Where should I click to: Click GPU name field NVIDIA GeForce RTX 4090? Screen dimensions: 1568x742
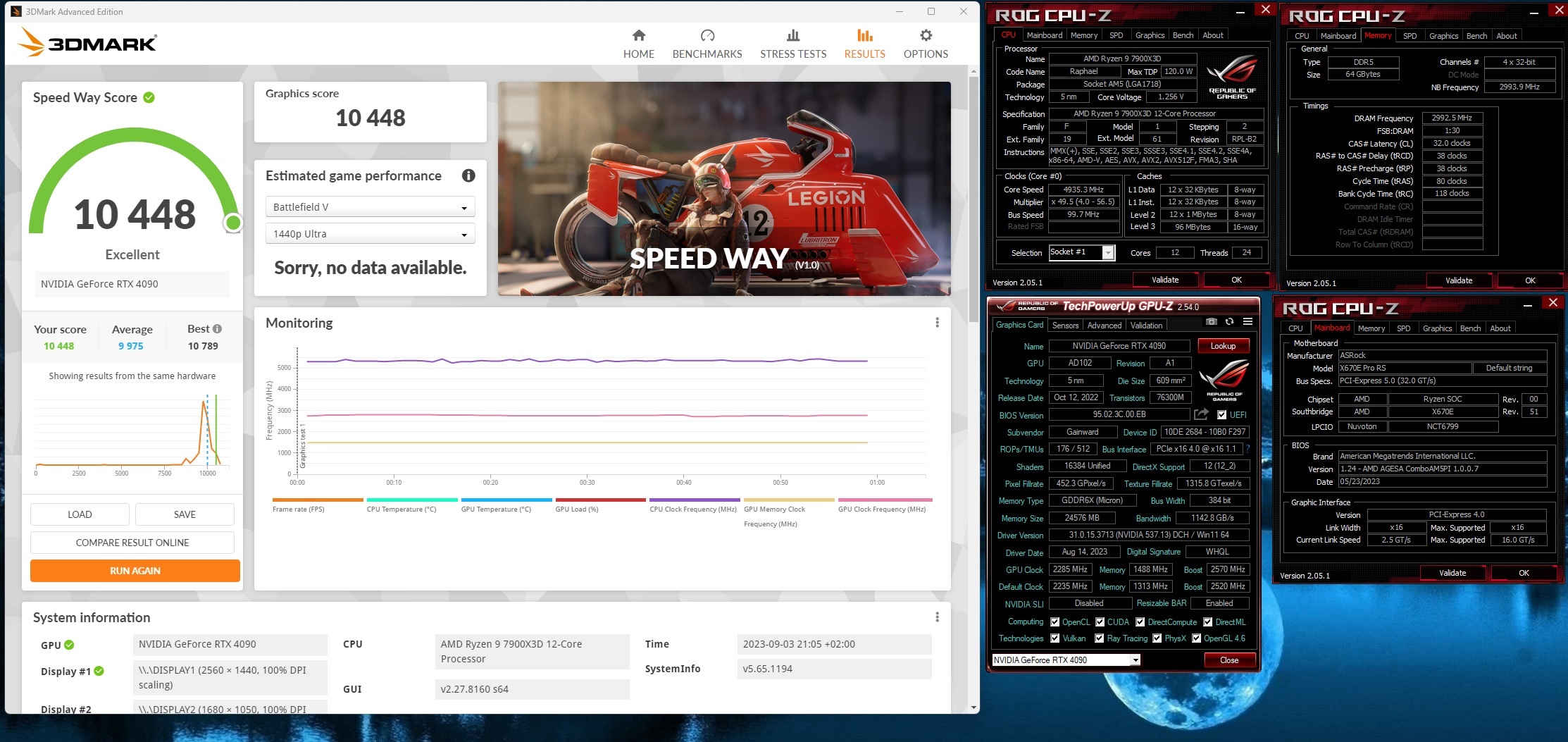point(1119,346)
